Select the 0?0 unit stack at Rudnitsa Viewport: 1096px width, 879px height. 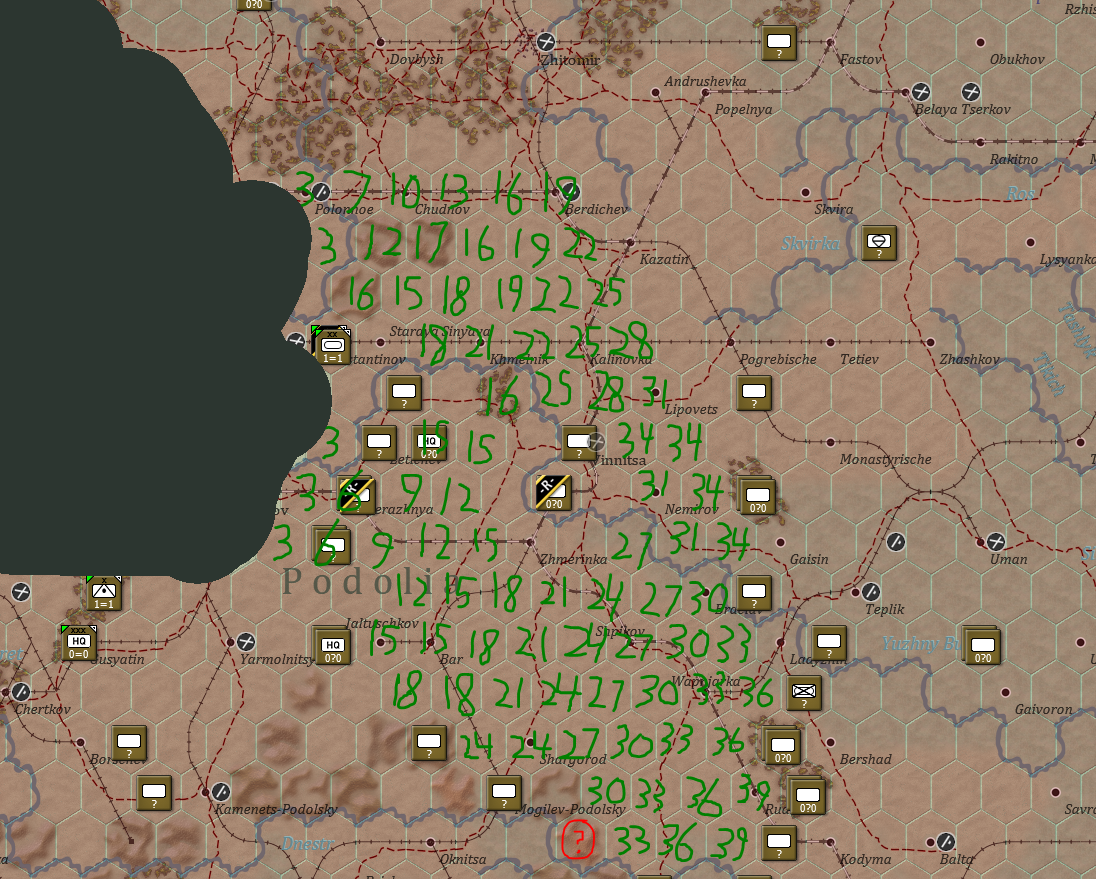(x=807, y=794)
